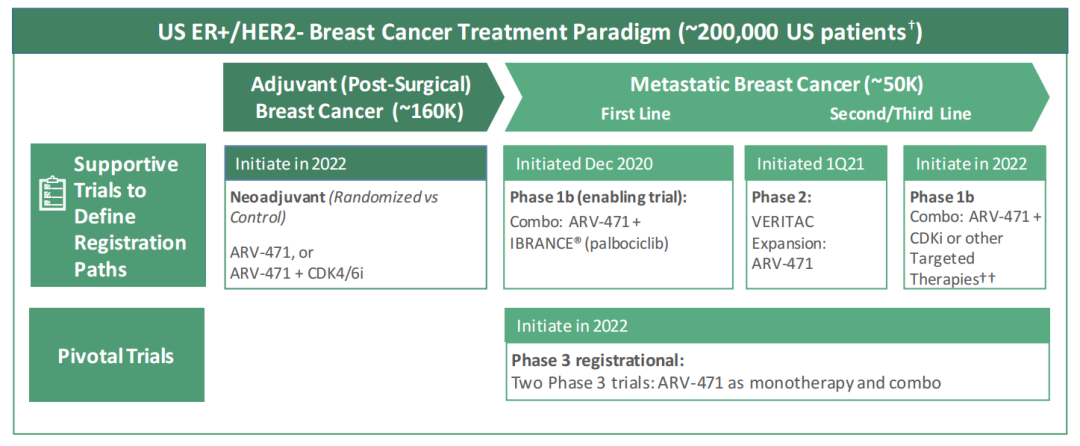Screen dimensions: 1080x446
Task: Select the VERITAC Expansion text
Action: (x=790, y=232)
